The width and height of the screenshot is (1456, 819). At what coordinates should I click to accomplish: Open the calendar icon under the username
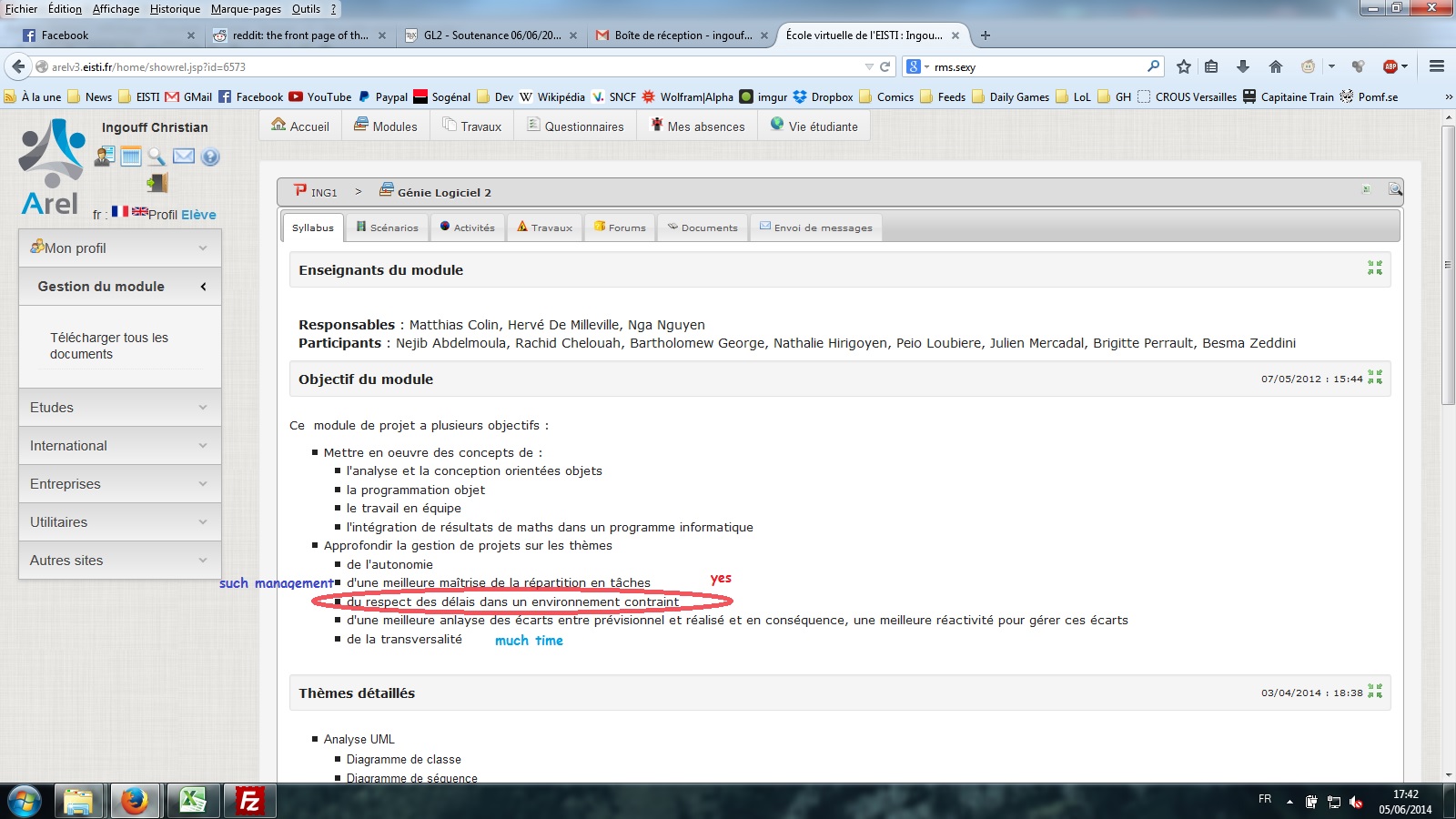[131, 157]
